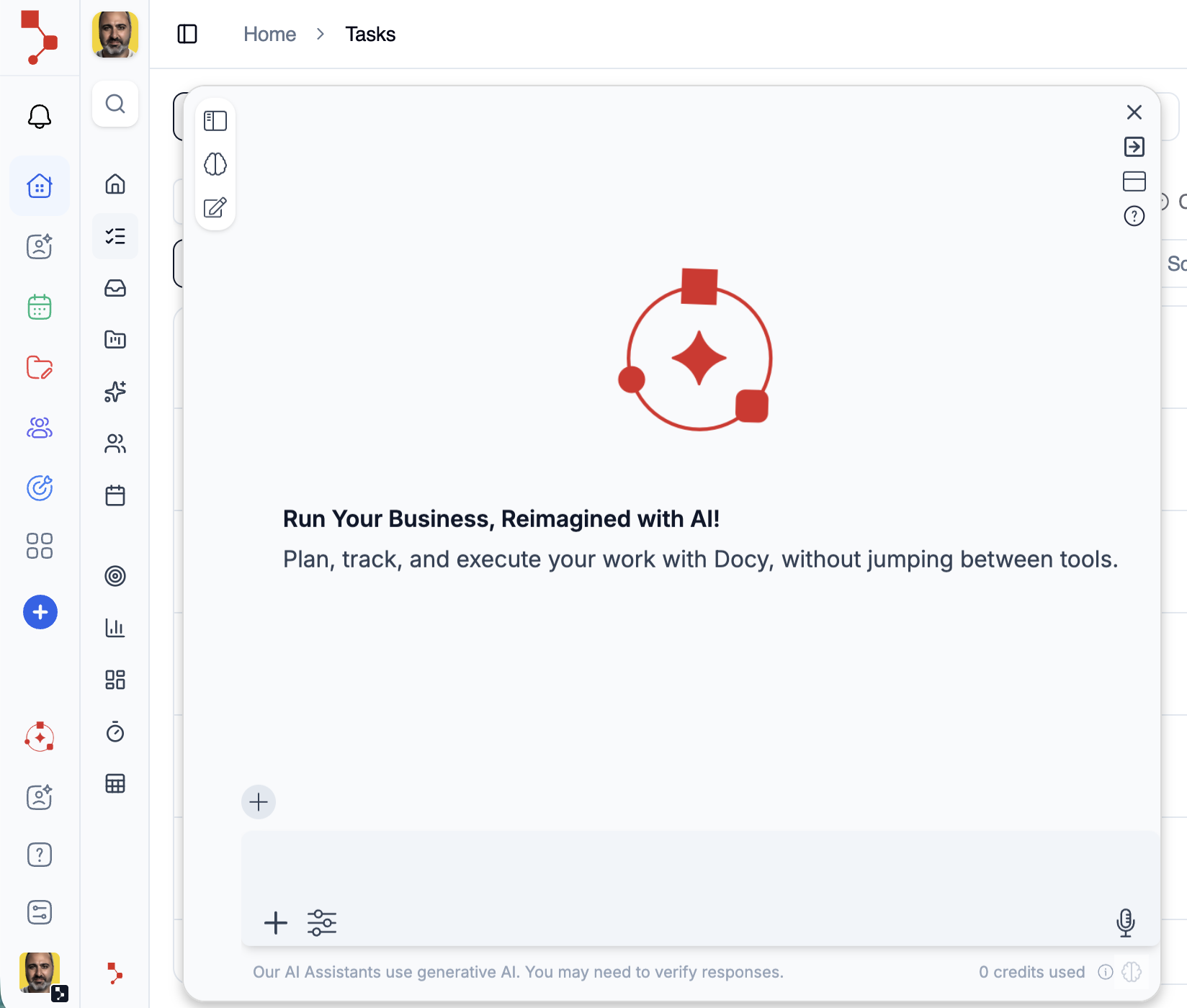Open the green calendar icon in left rail

(x=40, y=307)
